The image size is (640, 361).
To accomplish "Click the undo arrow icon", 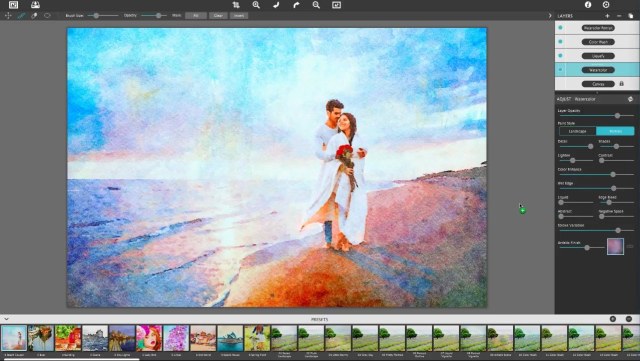I will [x=276, y=5].
